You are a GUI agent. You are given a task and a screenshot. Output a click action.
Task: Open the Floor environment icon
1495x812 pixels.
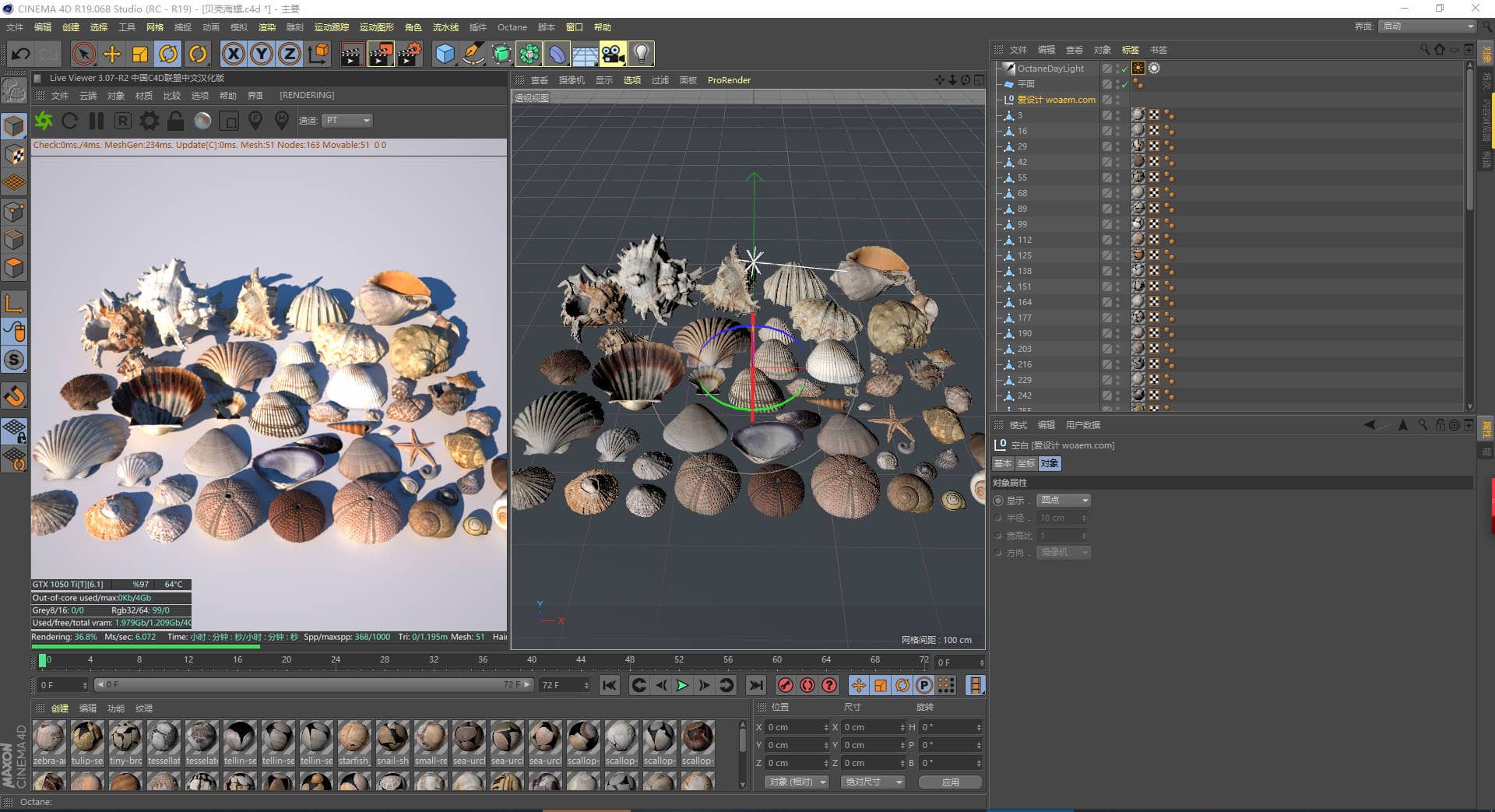(586, 54)
